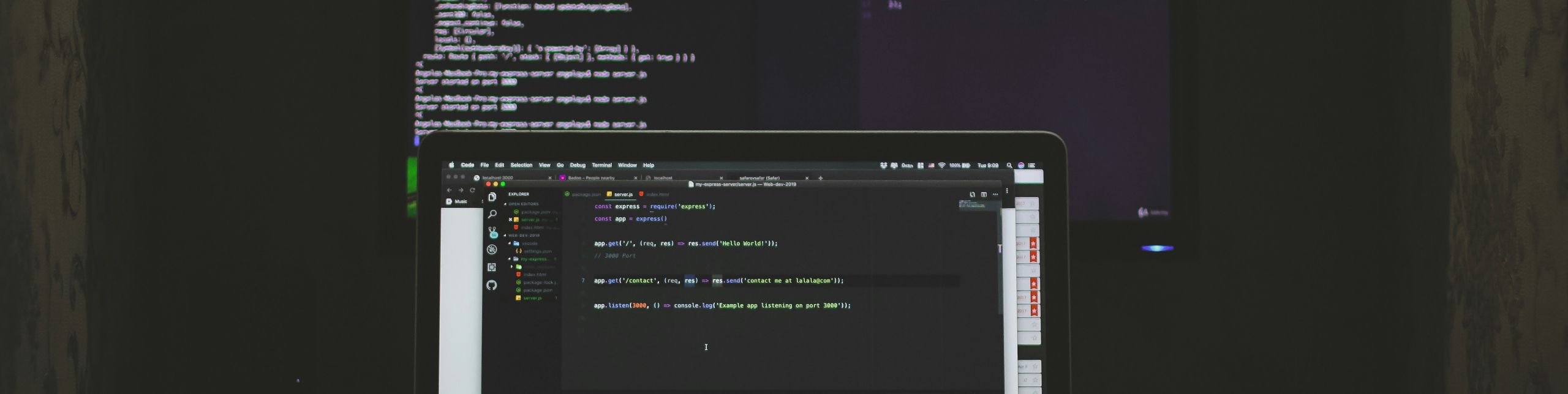The height and width of the screenshot is (394, 1568).
Task: Go forward in the browser window
Action: (461, 190)
